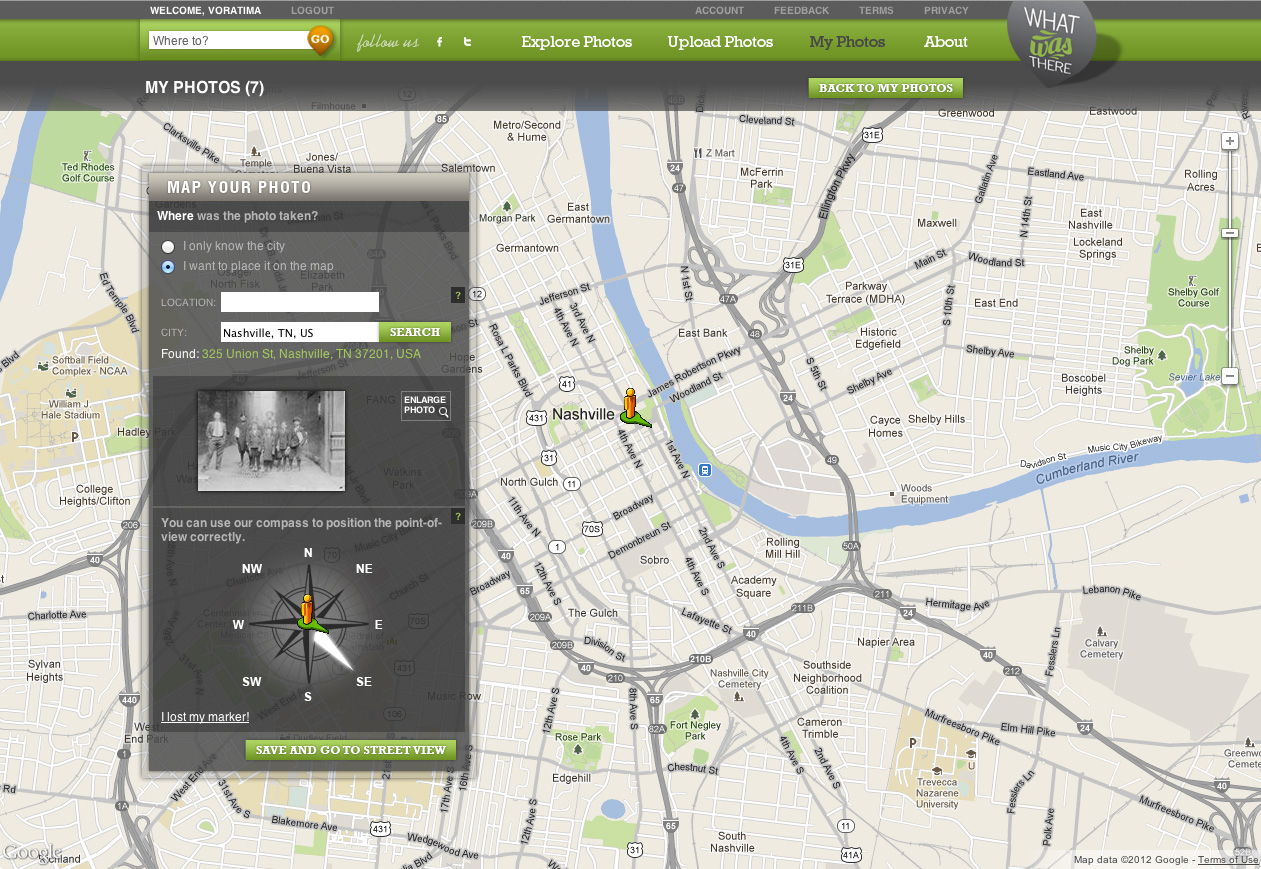This screenshot has height=869, width=1261.
Task: Click the Trevecca Nazarene University icon
Action: click(x=937, y=769)
